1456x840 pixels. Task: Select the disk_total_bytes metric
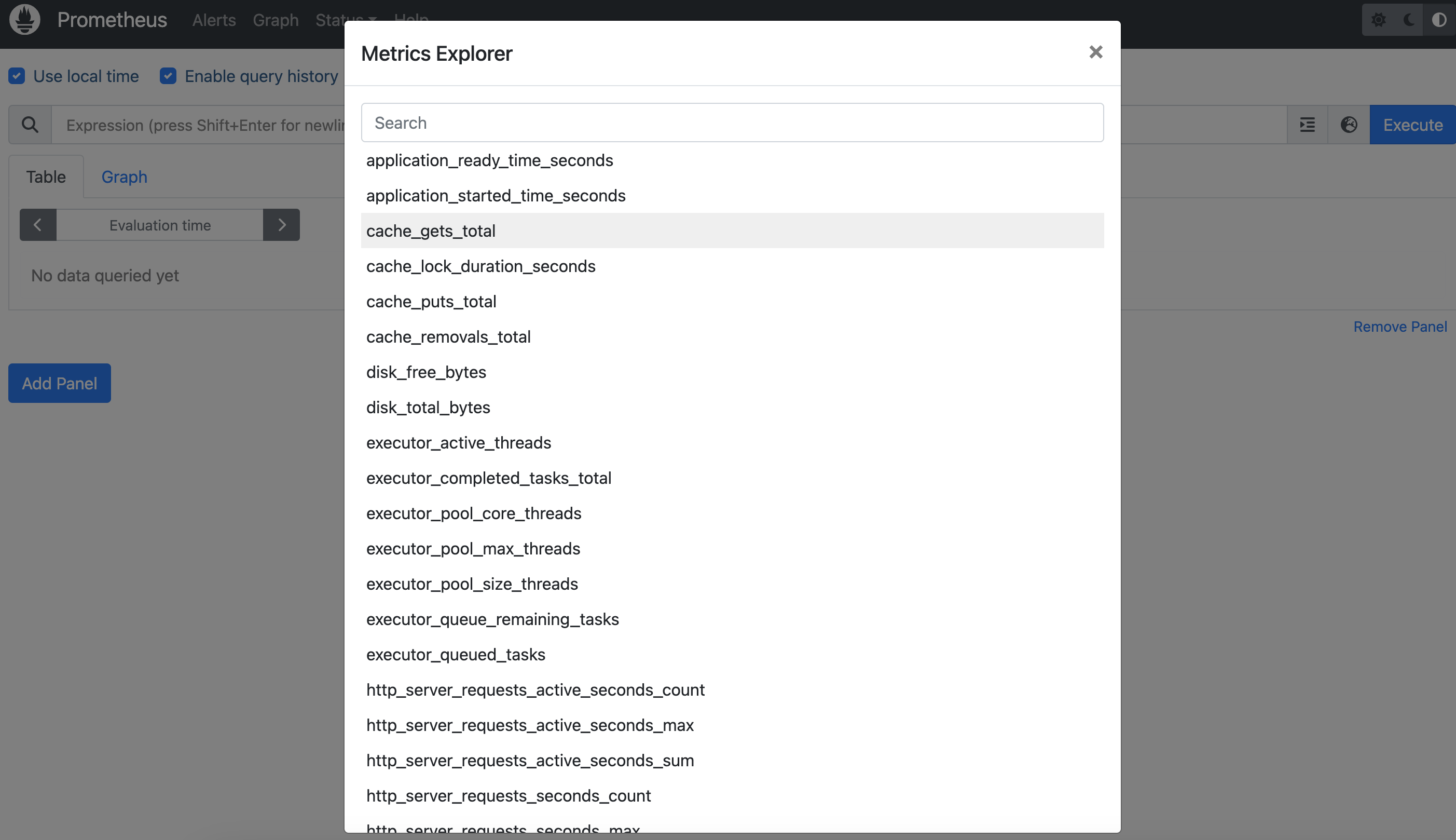point(732,408)
